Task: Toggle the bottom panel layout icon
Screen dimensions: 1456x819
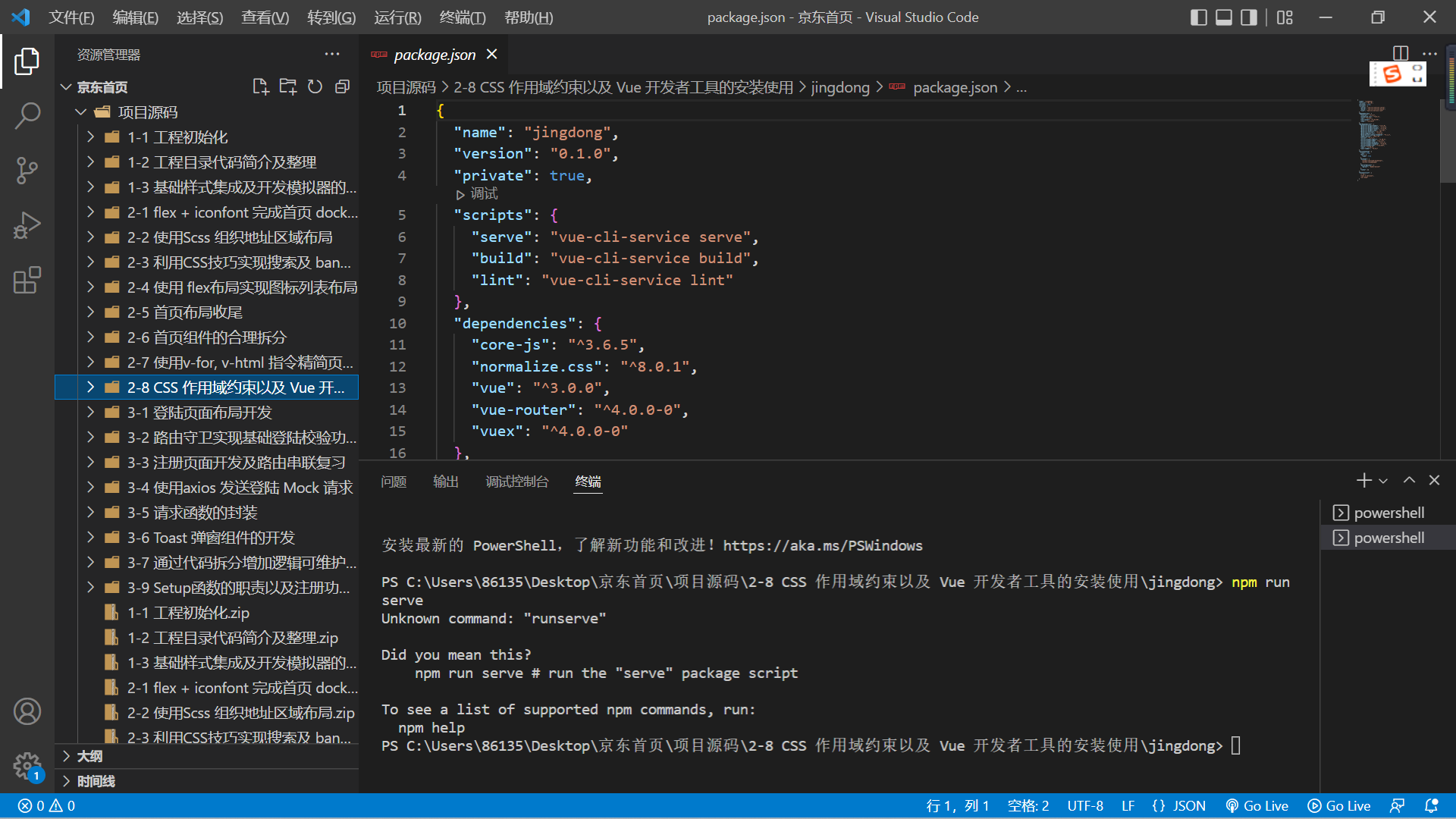Action: coord(1224,17)
